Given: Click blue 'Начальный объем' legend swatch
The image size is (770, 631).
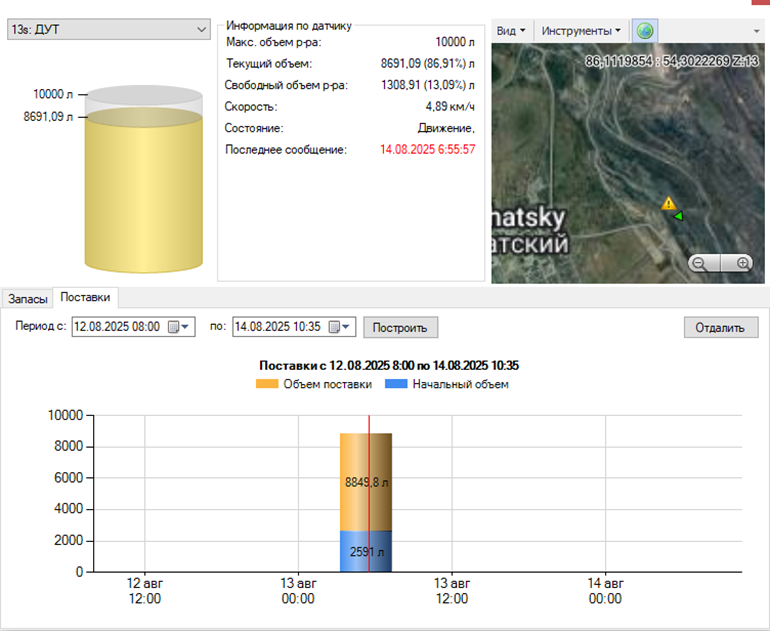Looking at the screenshot, I should [x=396, y=384].
